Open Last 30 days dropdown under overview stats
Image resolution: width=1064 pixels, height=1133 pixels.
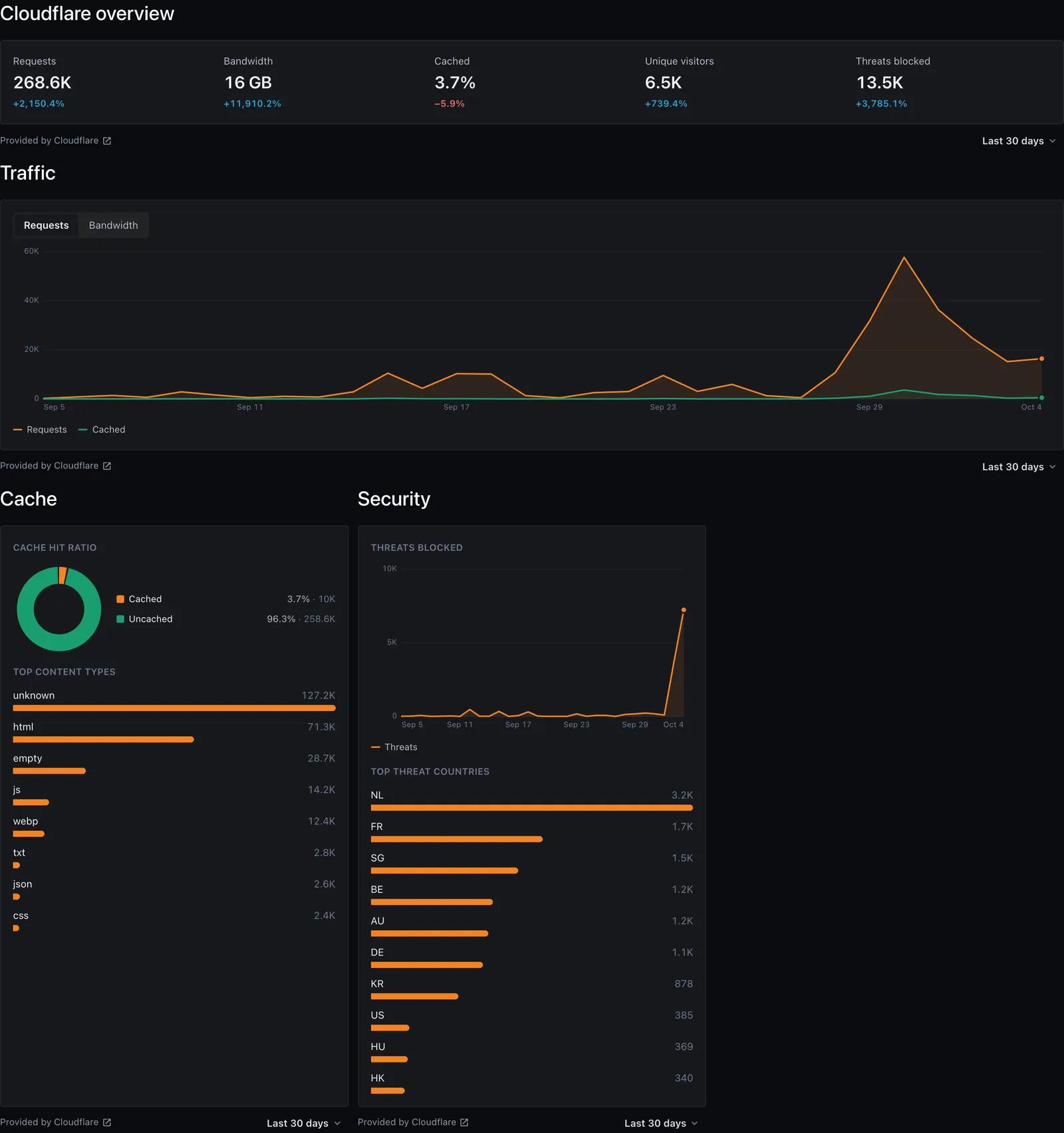click(x=1018, y=141)
